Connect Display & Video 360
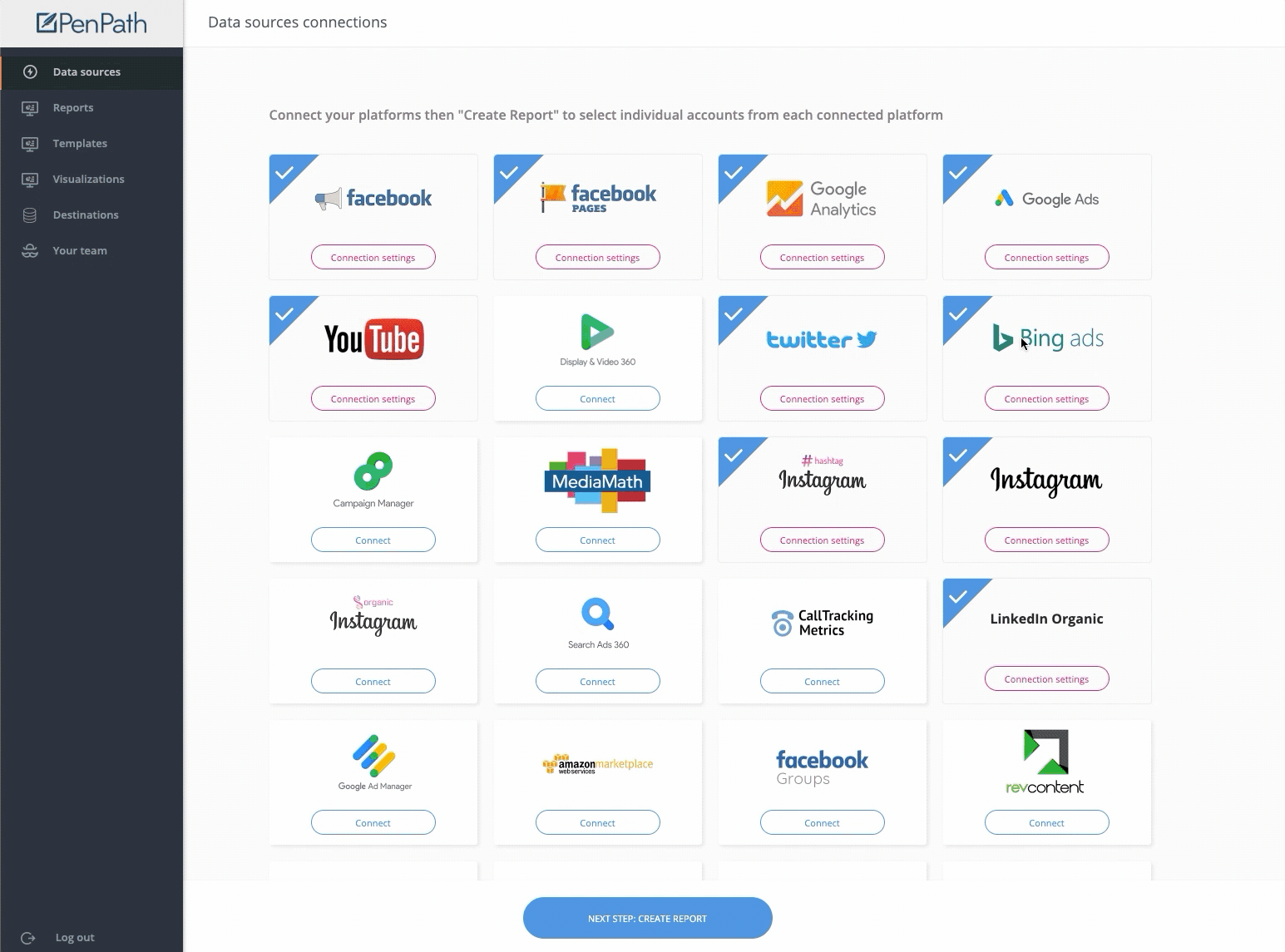This screenshot has width=1285, height=952. tap(598, 398)
